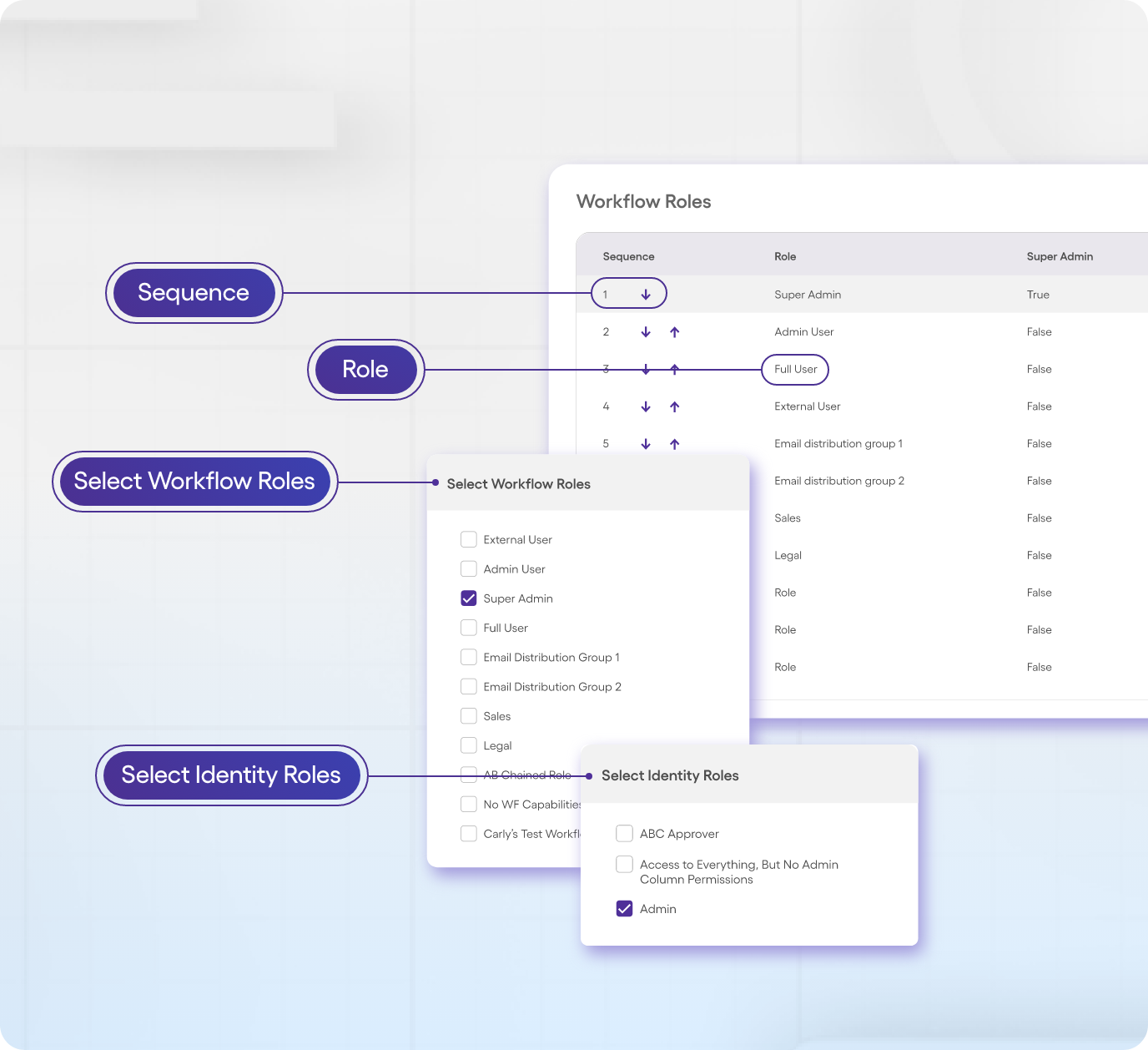
Task: Click up arrow in sequence row 5
Action: (x=675, y=444)
